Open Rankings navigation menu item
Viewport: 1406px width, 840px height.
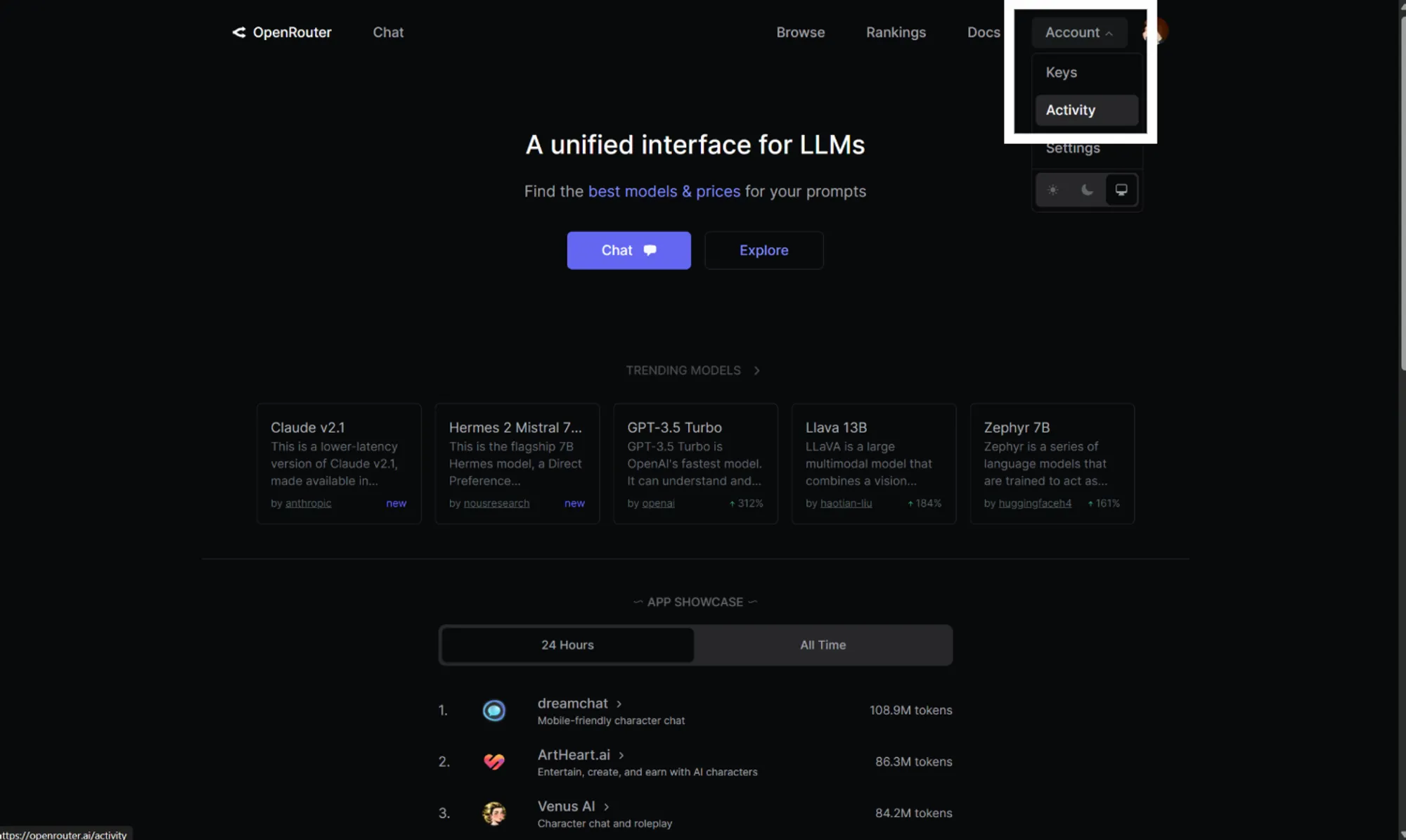tap(896, 32)
